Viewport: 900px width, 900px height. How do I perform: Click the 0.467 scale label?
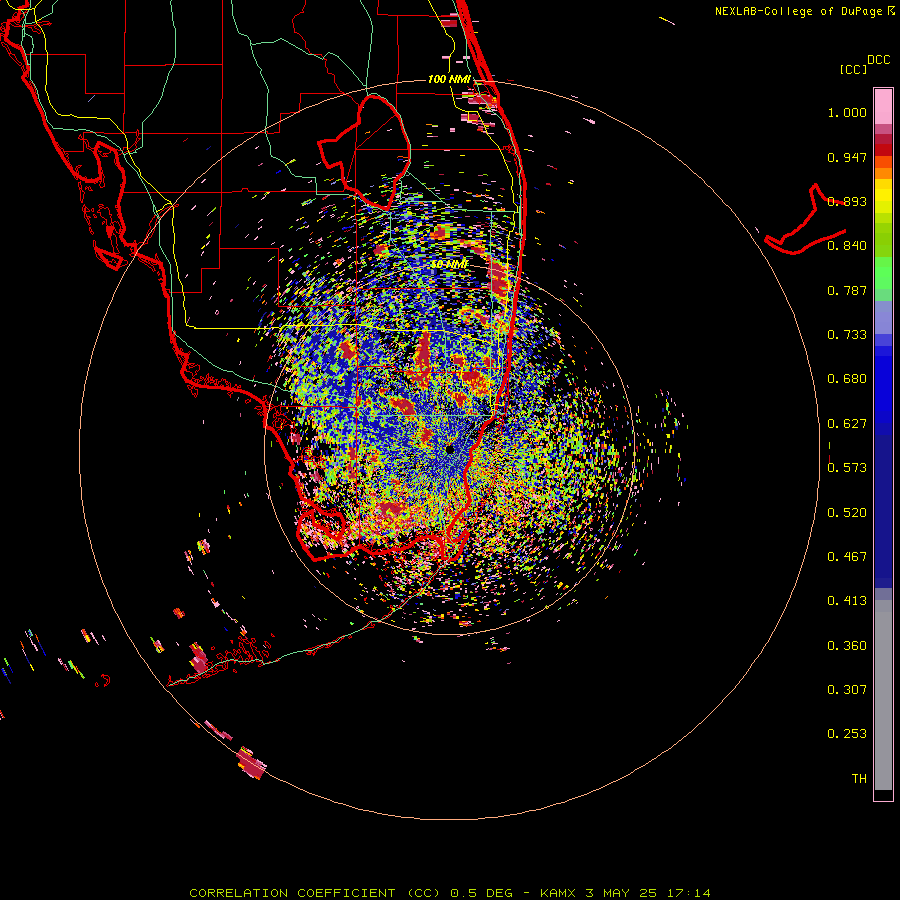tap(847, 557)
